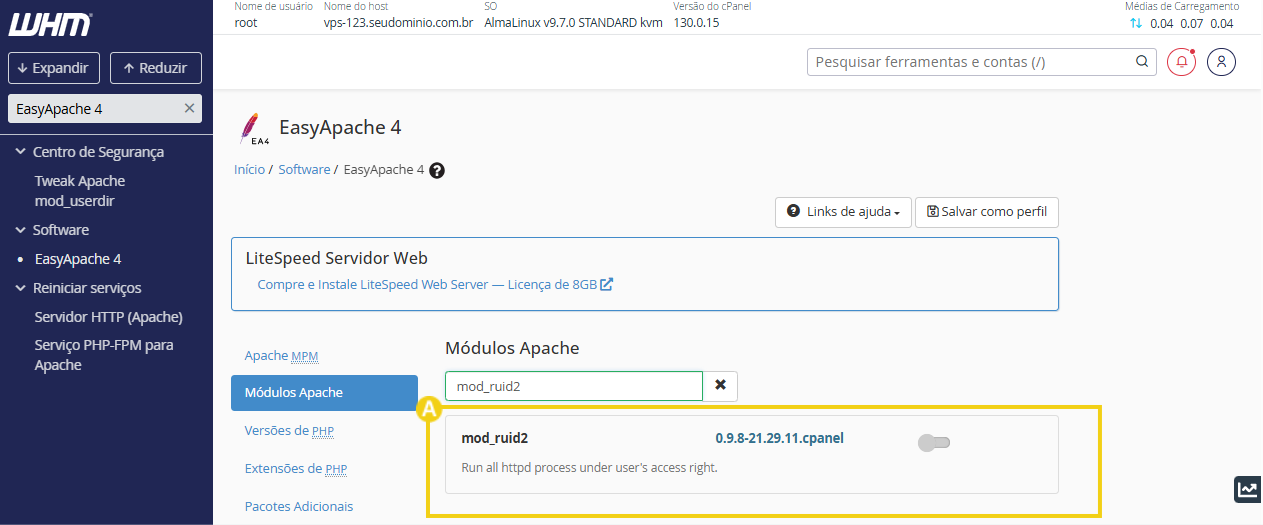Screen dimensions: 1263x525
Task: Select the Módulos Apache tab
Action: tap(324, 393)
